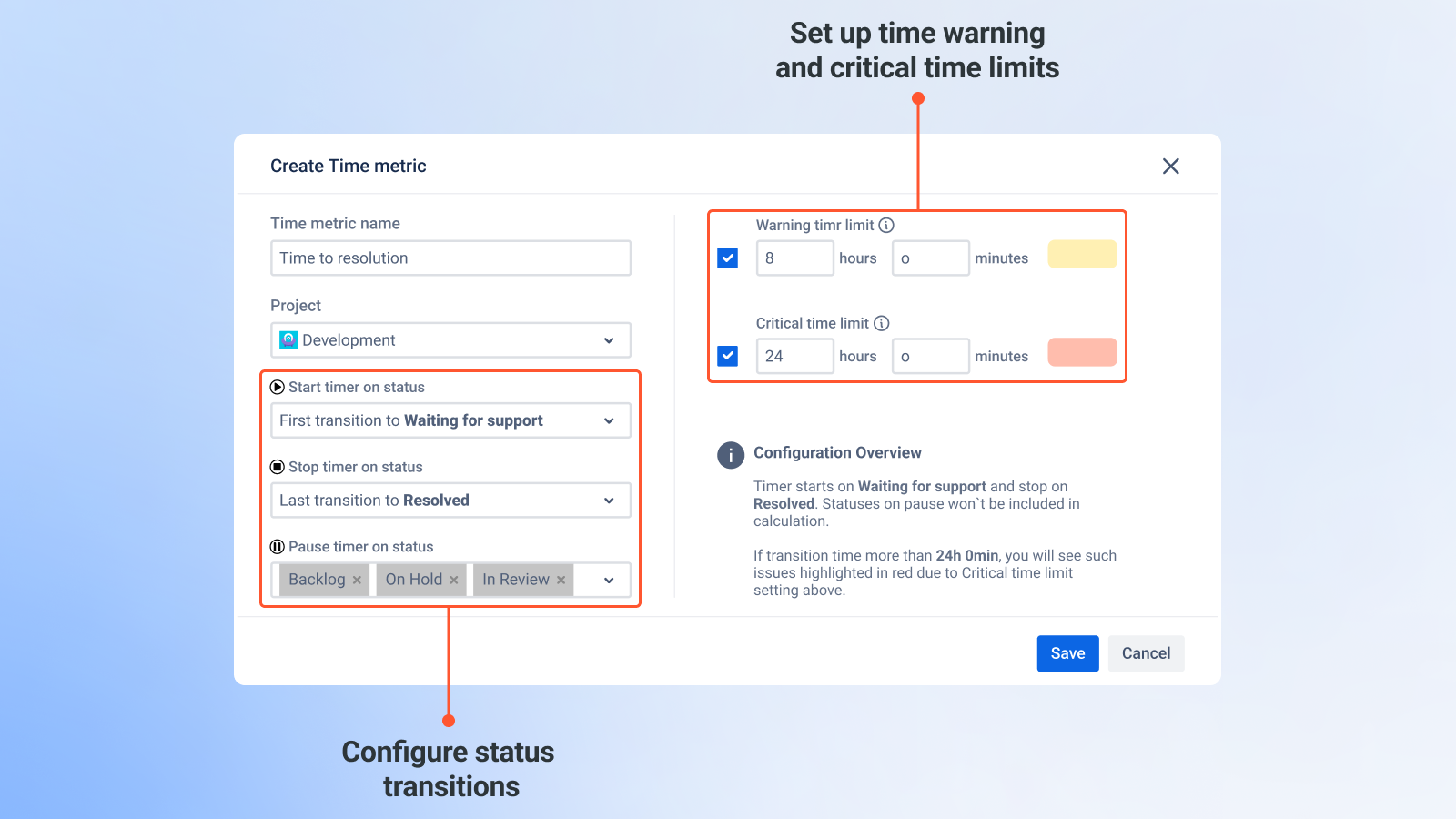
Task: Click the Warning limit hours field
Action: point(794,258)
